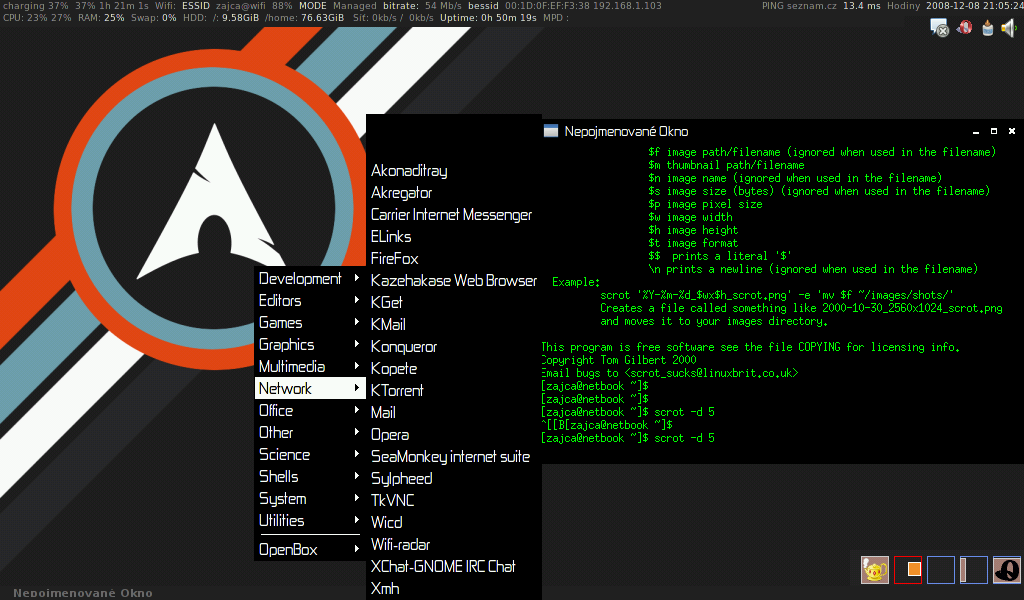The width and height of the screenshot is (1024, 600).
Task: Open Wifi-radar from the submenu
Action: click(x=454, y=544)
